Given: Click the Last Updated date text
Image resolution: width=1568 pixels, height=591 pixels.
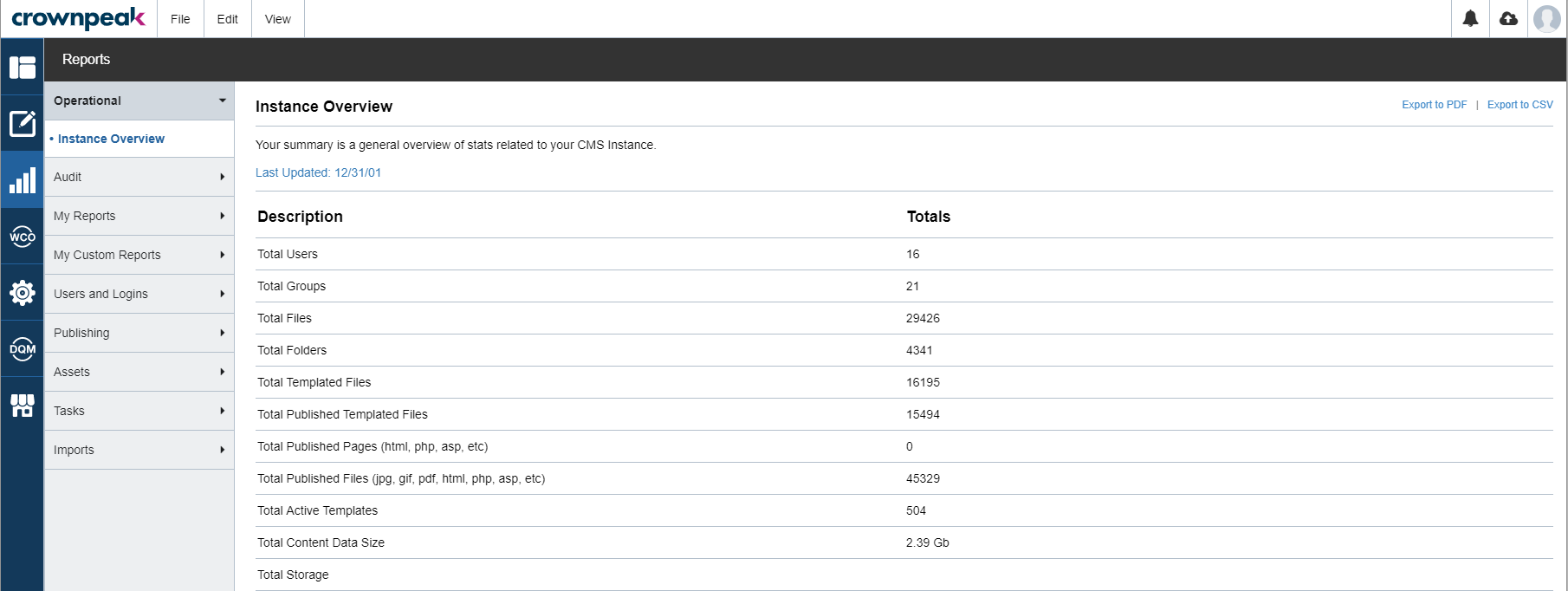Looking at the screenshot, I should (318, 172).
